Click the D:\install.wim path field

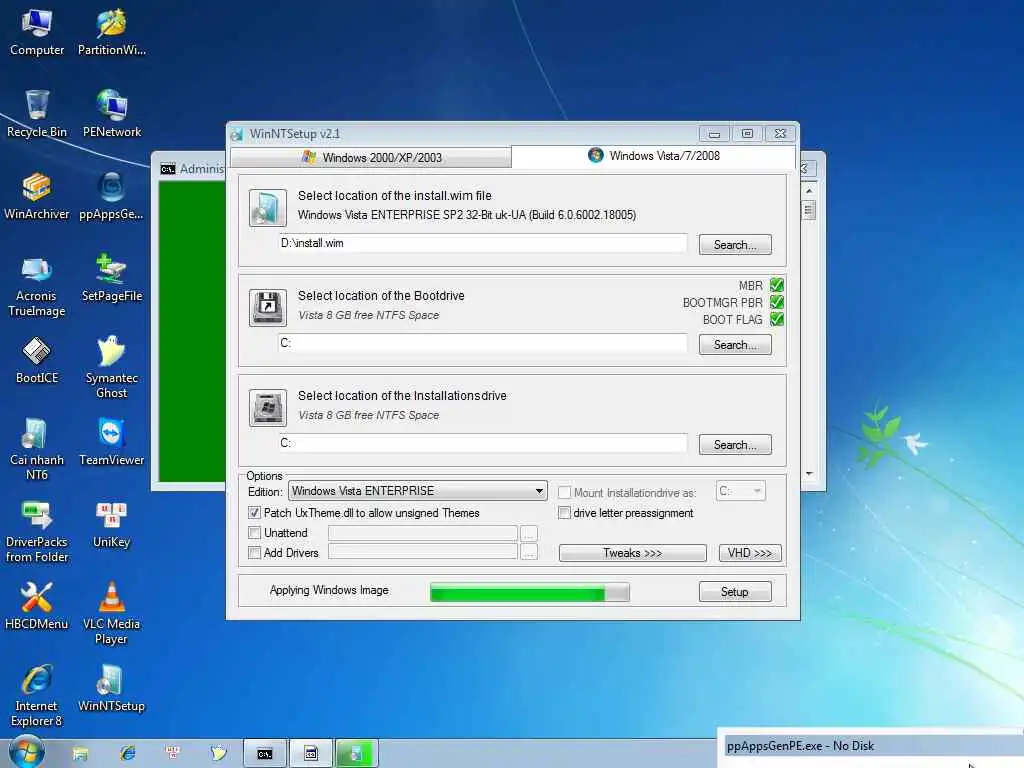point(483,243)
